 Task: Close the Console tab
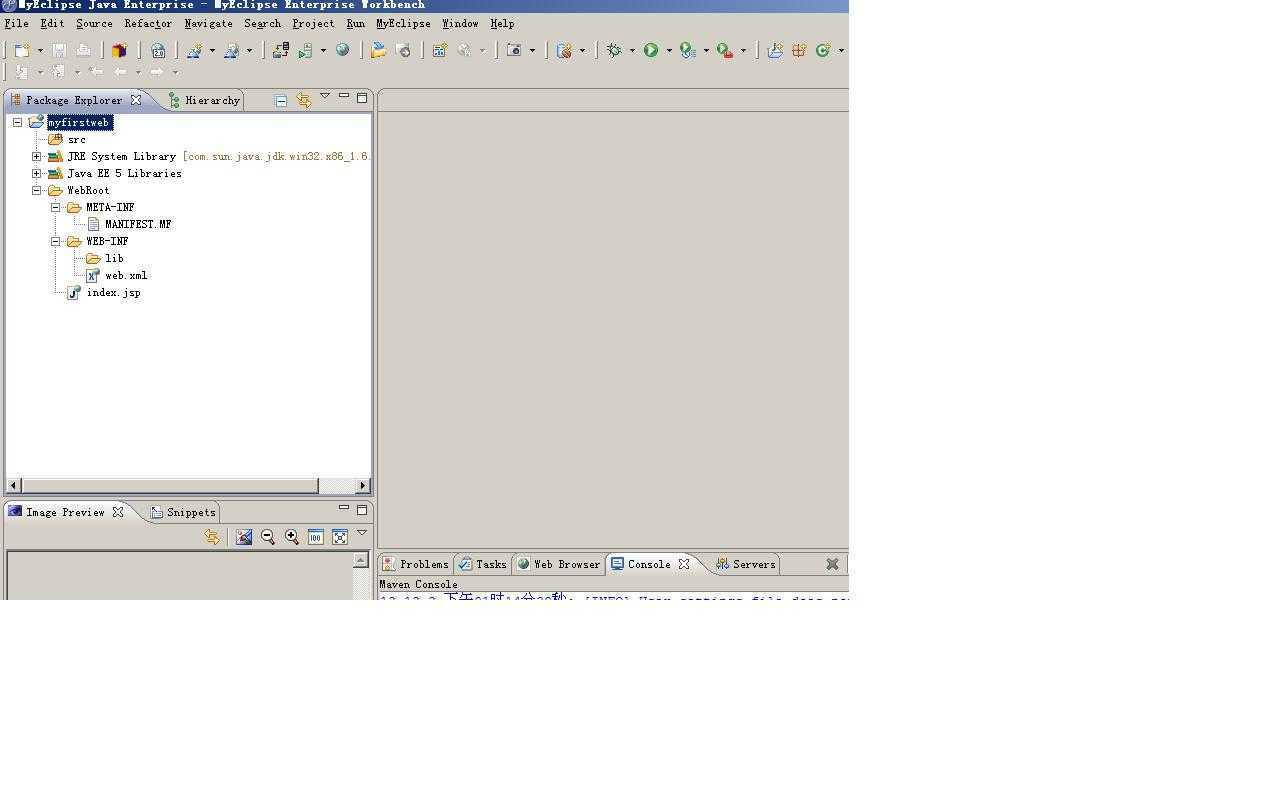684,564
